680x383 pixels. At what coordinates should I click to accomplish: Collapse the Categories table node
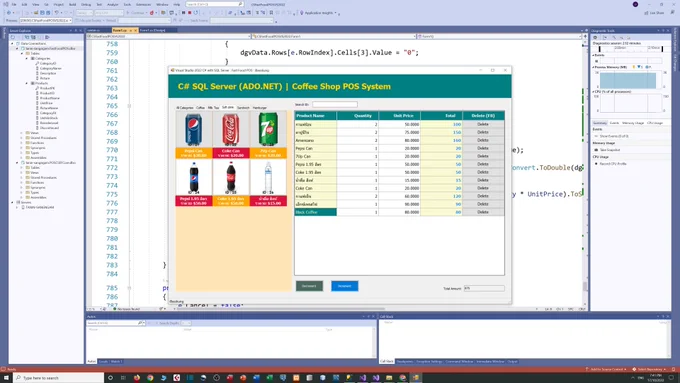coord(27,59)
